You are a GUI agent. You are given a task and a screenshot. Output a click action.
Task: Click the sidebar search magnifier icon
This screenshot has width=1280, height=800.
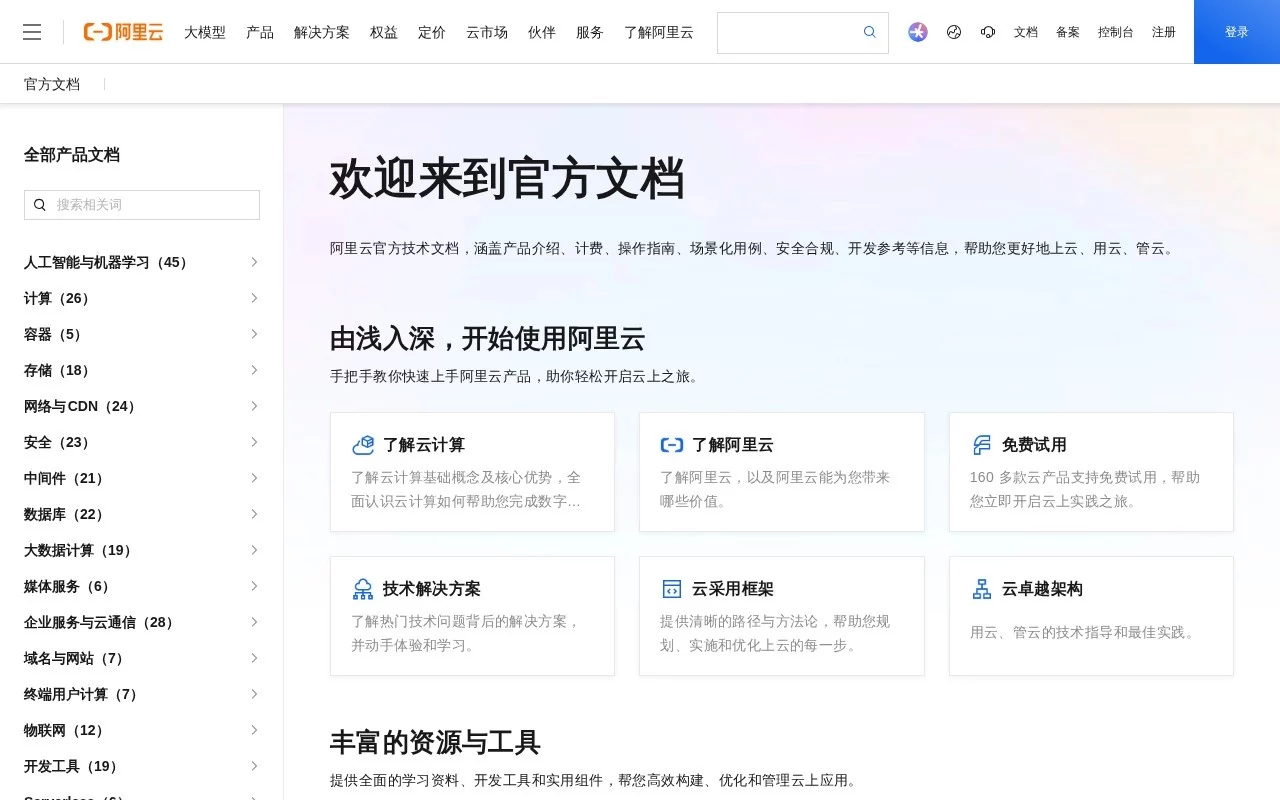point(40,205)
